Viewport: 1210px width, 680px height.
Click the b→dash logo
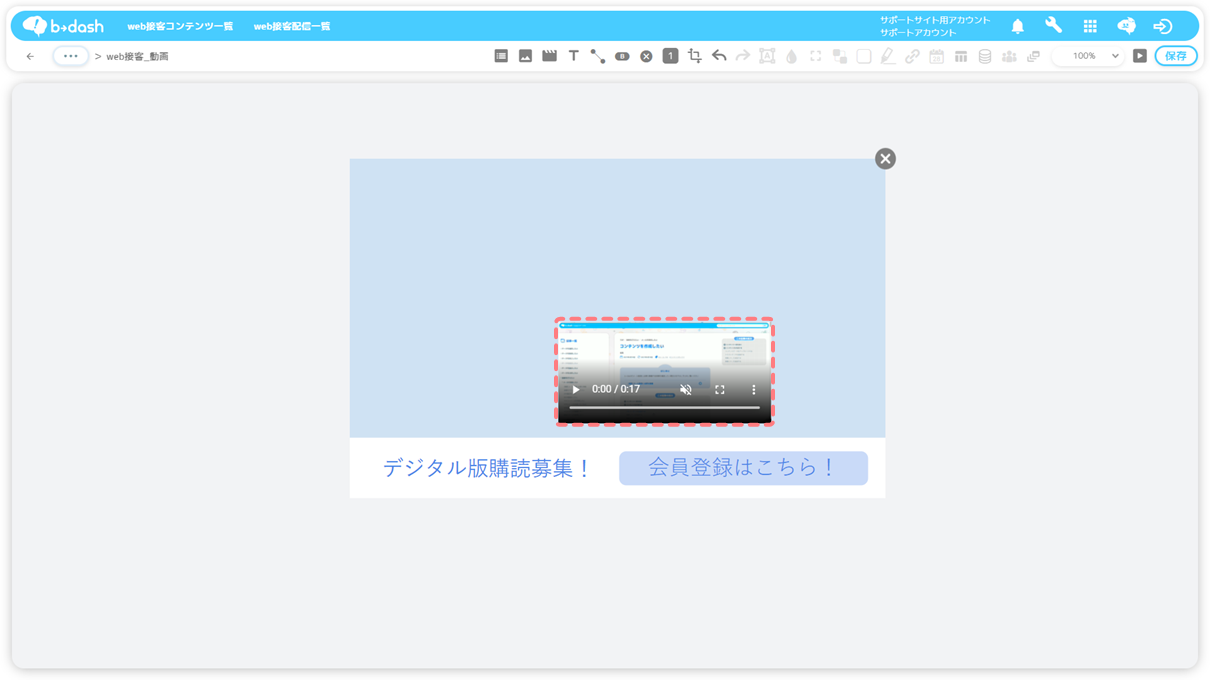click(63, 26)
